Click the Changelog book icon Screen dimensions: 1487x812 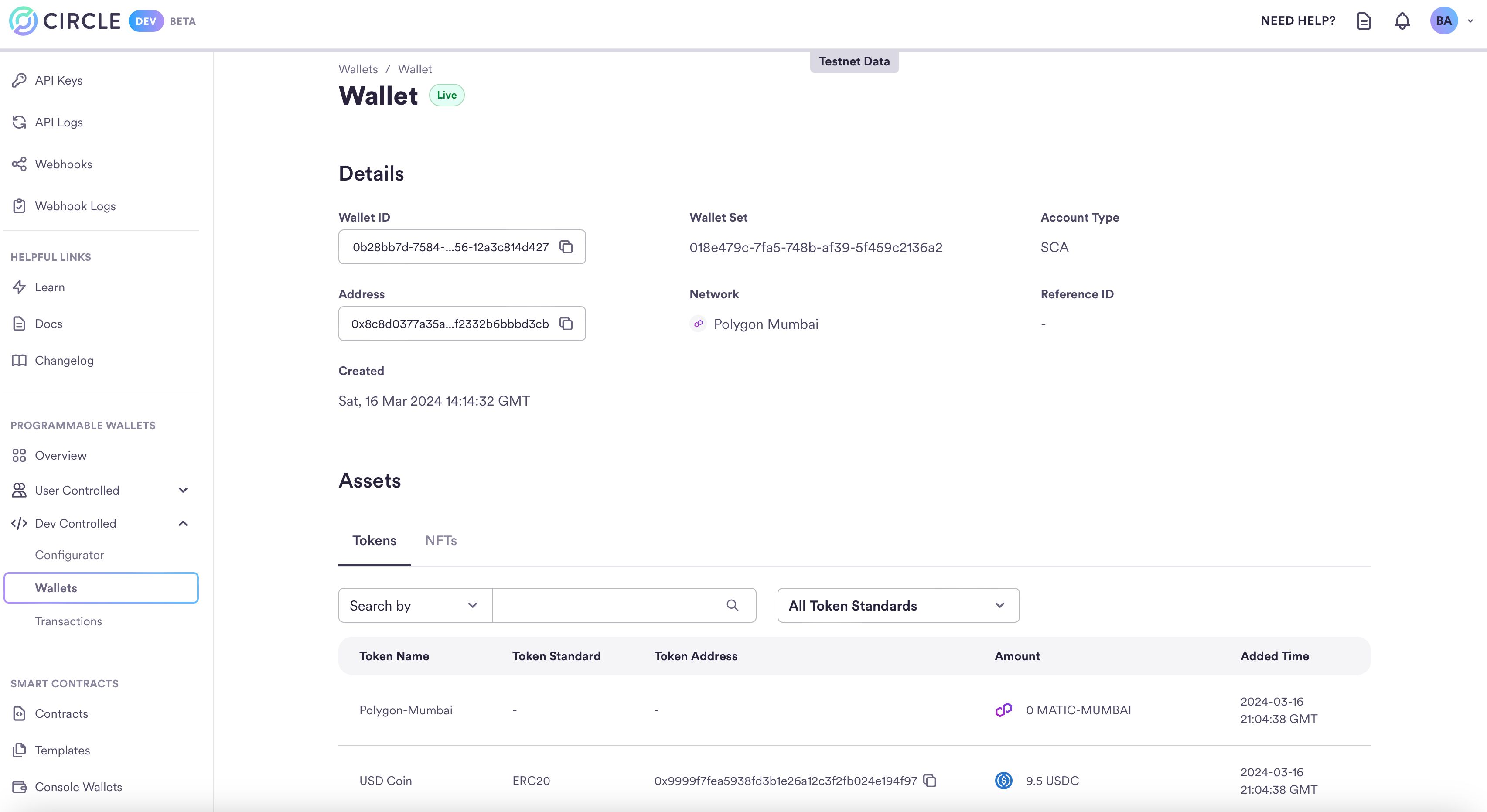tap(19, 360)
